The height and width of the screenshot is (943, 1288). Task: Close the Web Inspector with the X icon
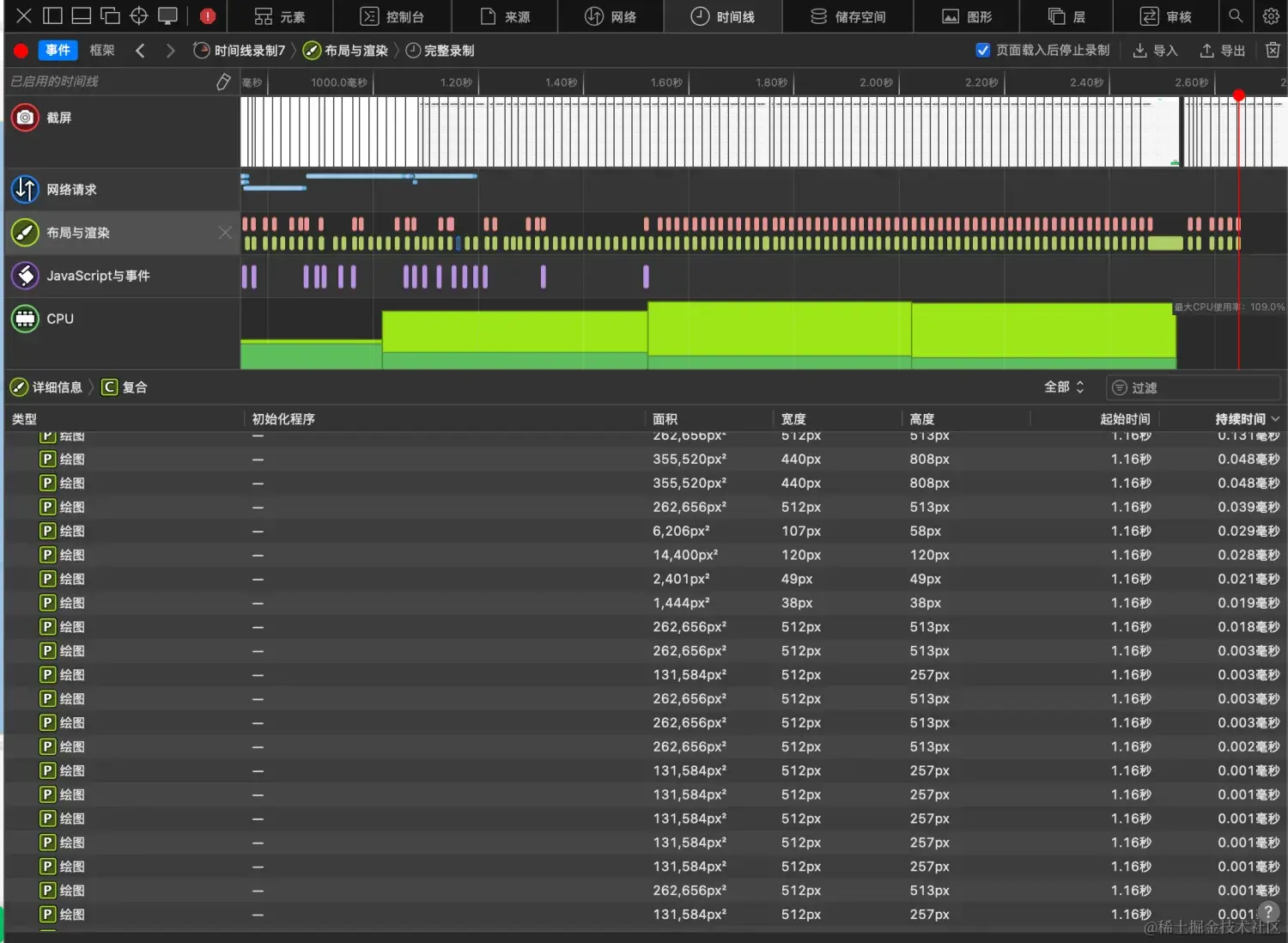click(24, 15)
